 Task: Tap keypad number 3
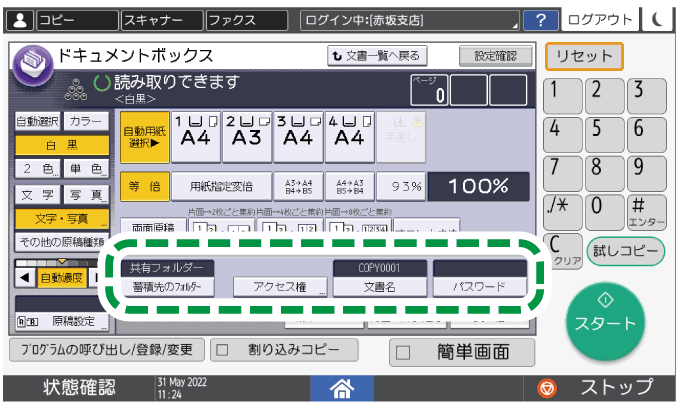point(647,96)
